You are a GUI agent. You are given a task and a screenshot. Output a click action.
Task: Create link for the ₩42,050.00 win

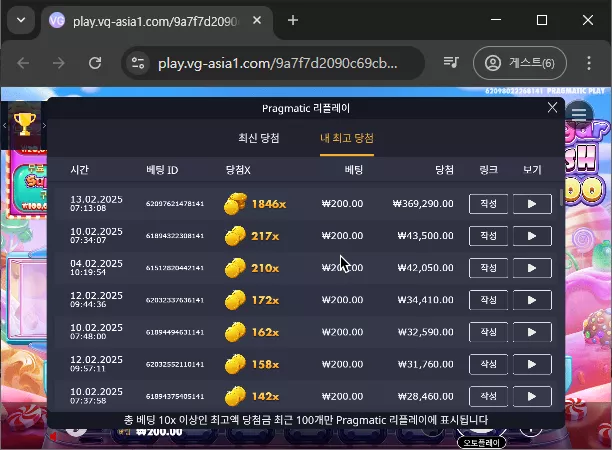(488, 268)
